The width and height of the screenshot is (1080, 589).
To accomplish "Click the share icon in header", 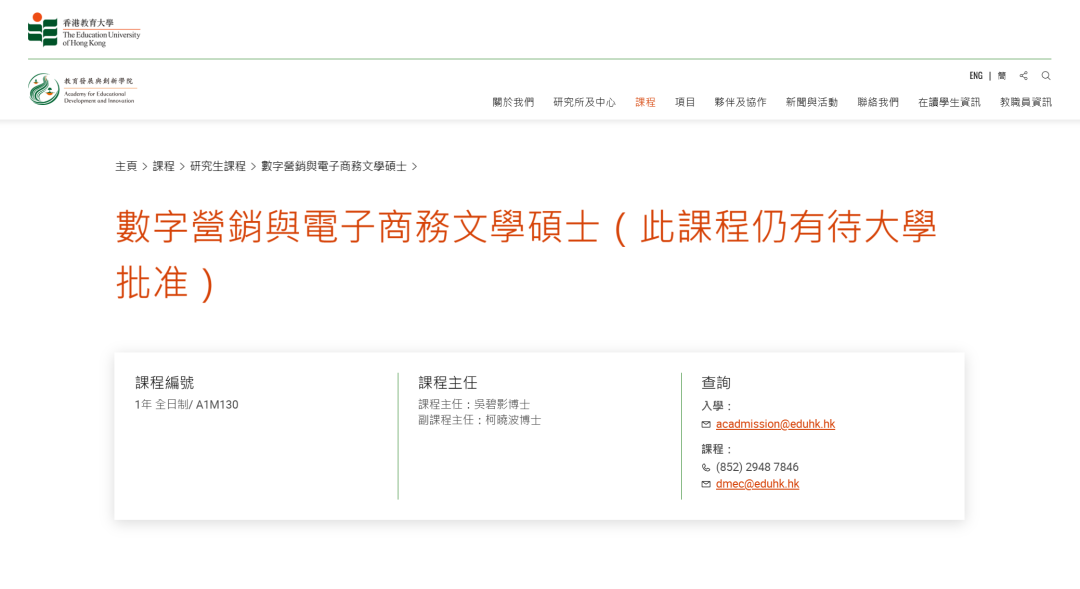I will click(1023, 76).
